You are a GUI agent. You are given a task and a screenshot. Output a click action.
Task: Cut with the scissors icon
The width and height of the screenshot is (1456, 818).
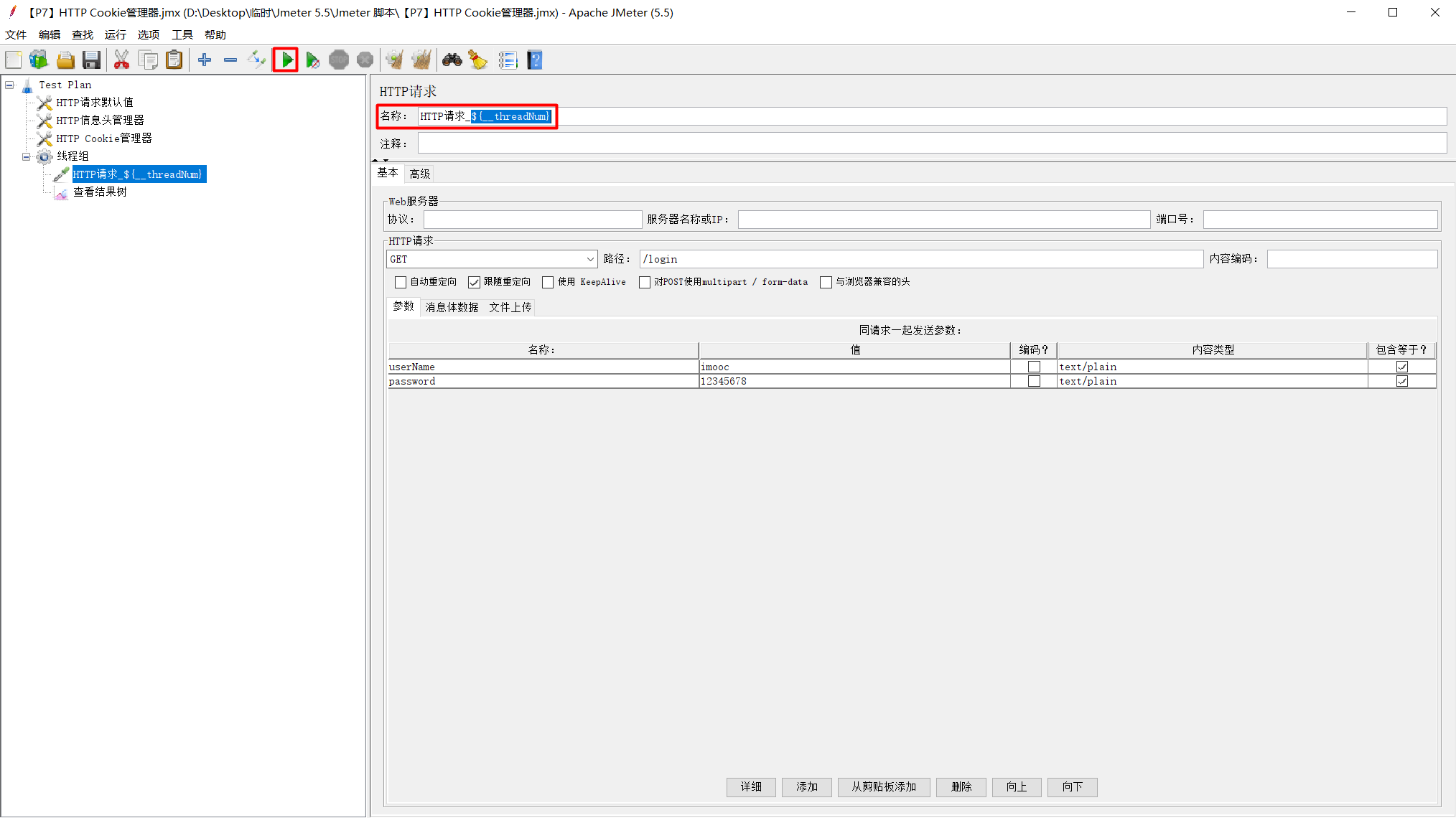pos(121,60)
